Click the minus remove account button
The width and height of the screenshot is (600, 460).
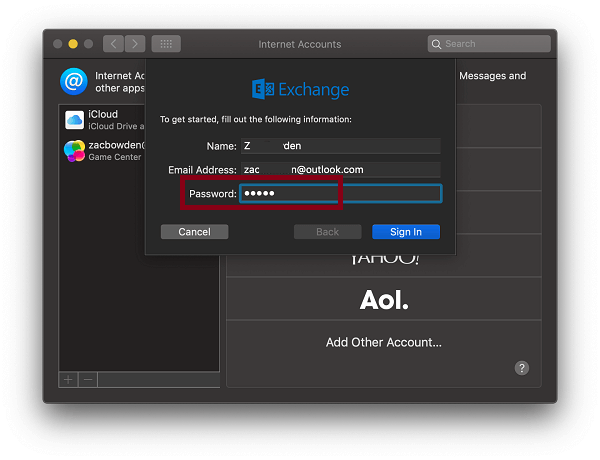click(88, 380)
